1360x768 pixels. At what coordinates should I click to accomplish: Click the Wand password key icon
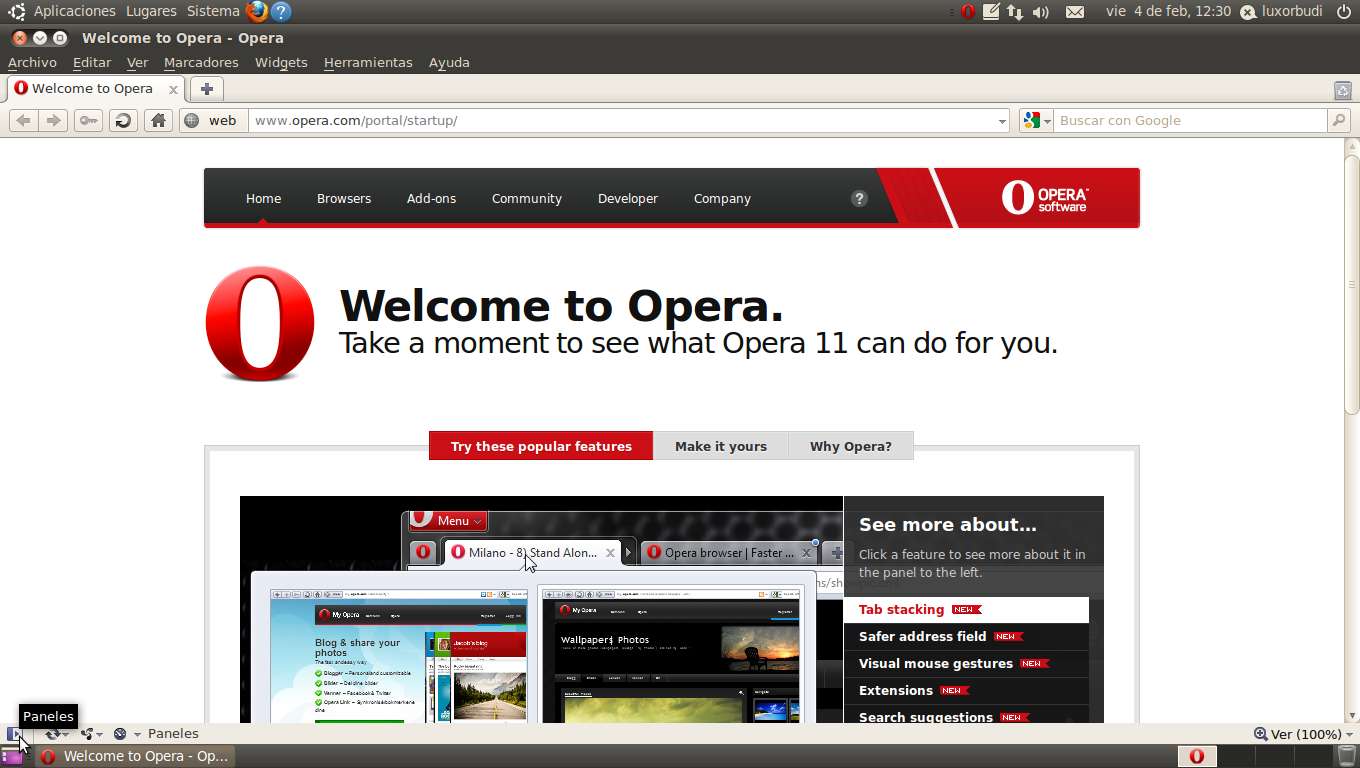[88, 120]
